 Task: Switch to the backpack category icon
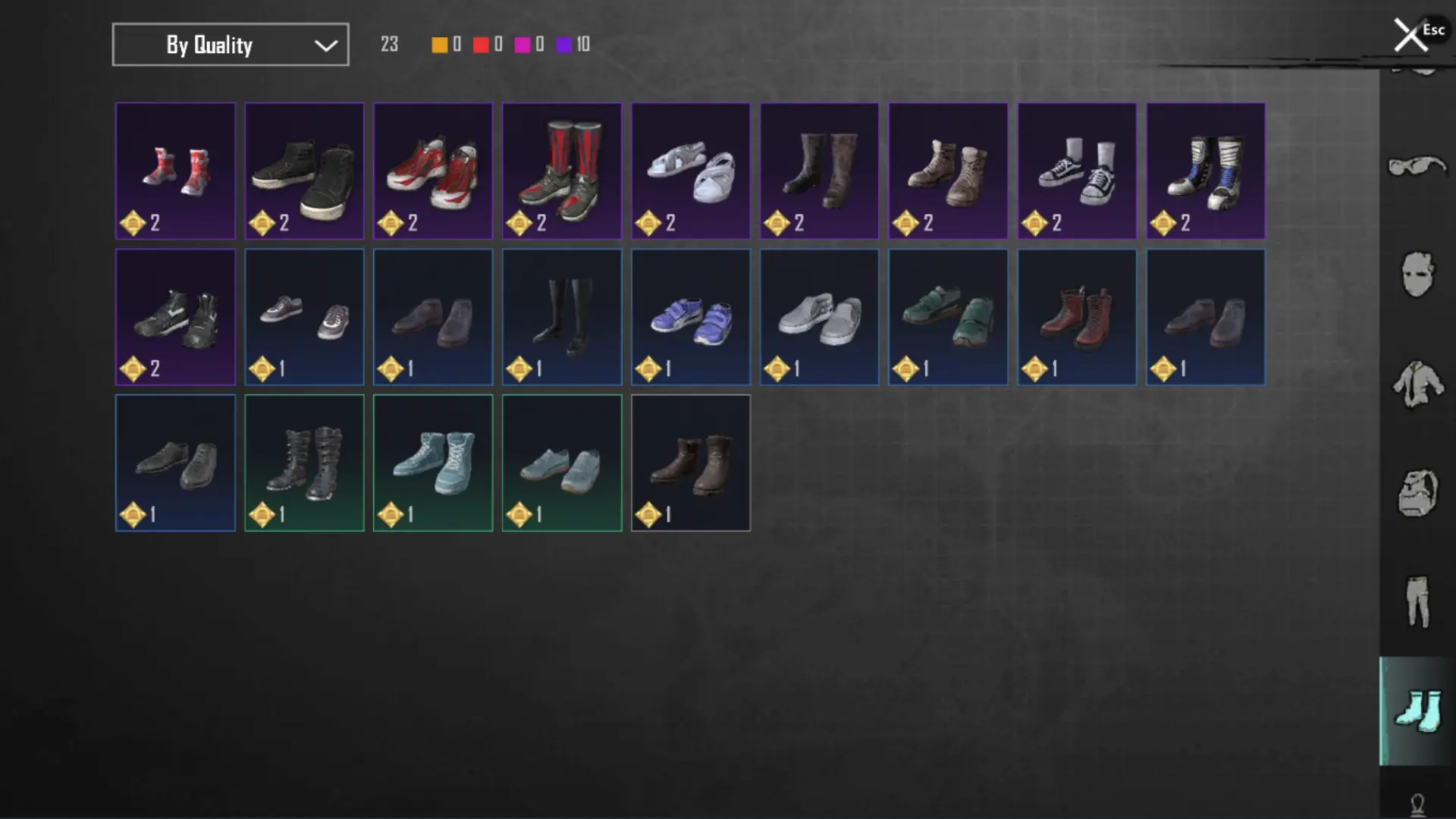point(1417,493)
